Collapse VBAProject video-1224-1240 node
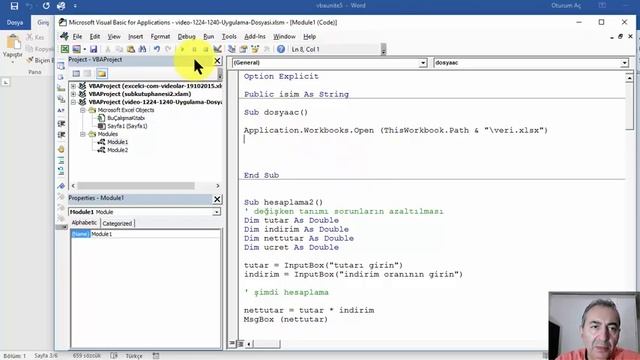This screenshot has height=360, width=640. click(x=73, y=102)
